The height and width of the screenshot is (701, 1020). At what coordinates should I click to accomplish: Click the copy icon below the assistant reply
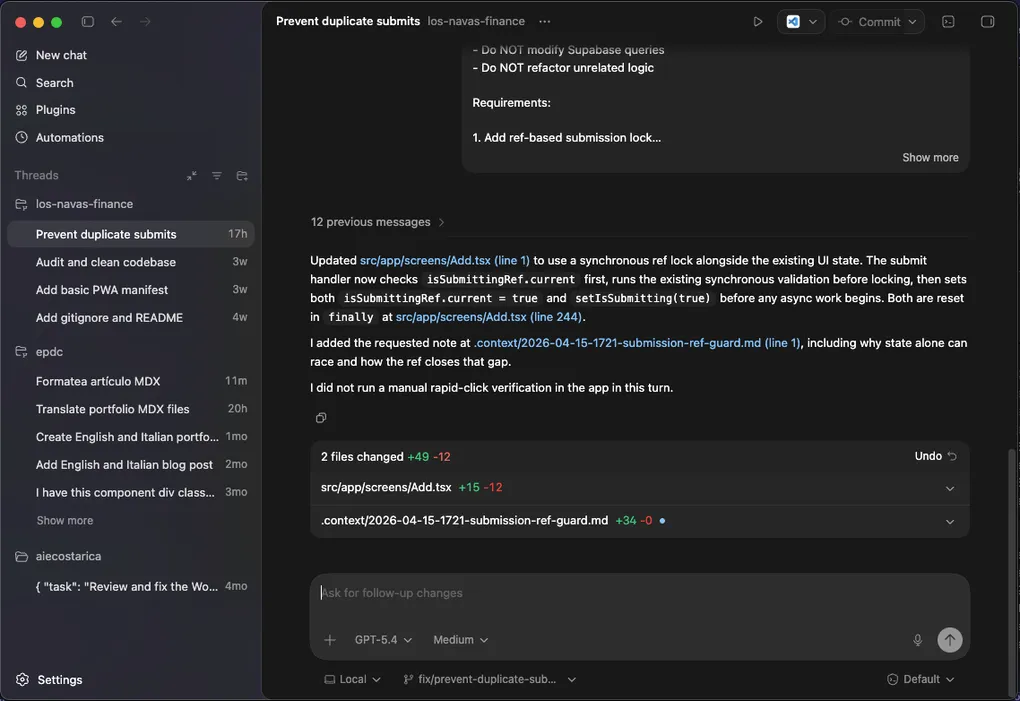point(321,417)
